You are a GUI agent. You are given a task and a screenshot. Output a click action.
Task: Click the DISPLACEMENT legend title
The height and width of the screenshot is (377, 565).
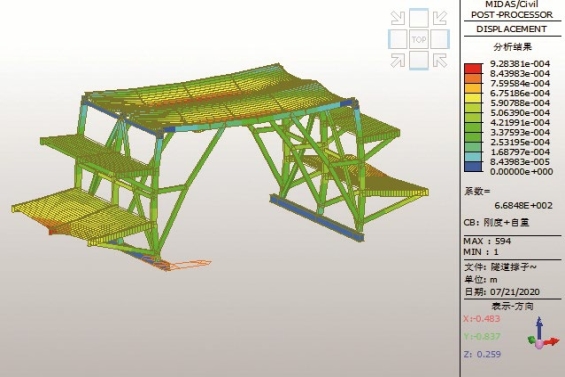click(512, 29)
